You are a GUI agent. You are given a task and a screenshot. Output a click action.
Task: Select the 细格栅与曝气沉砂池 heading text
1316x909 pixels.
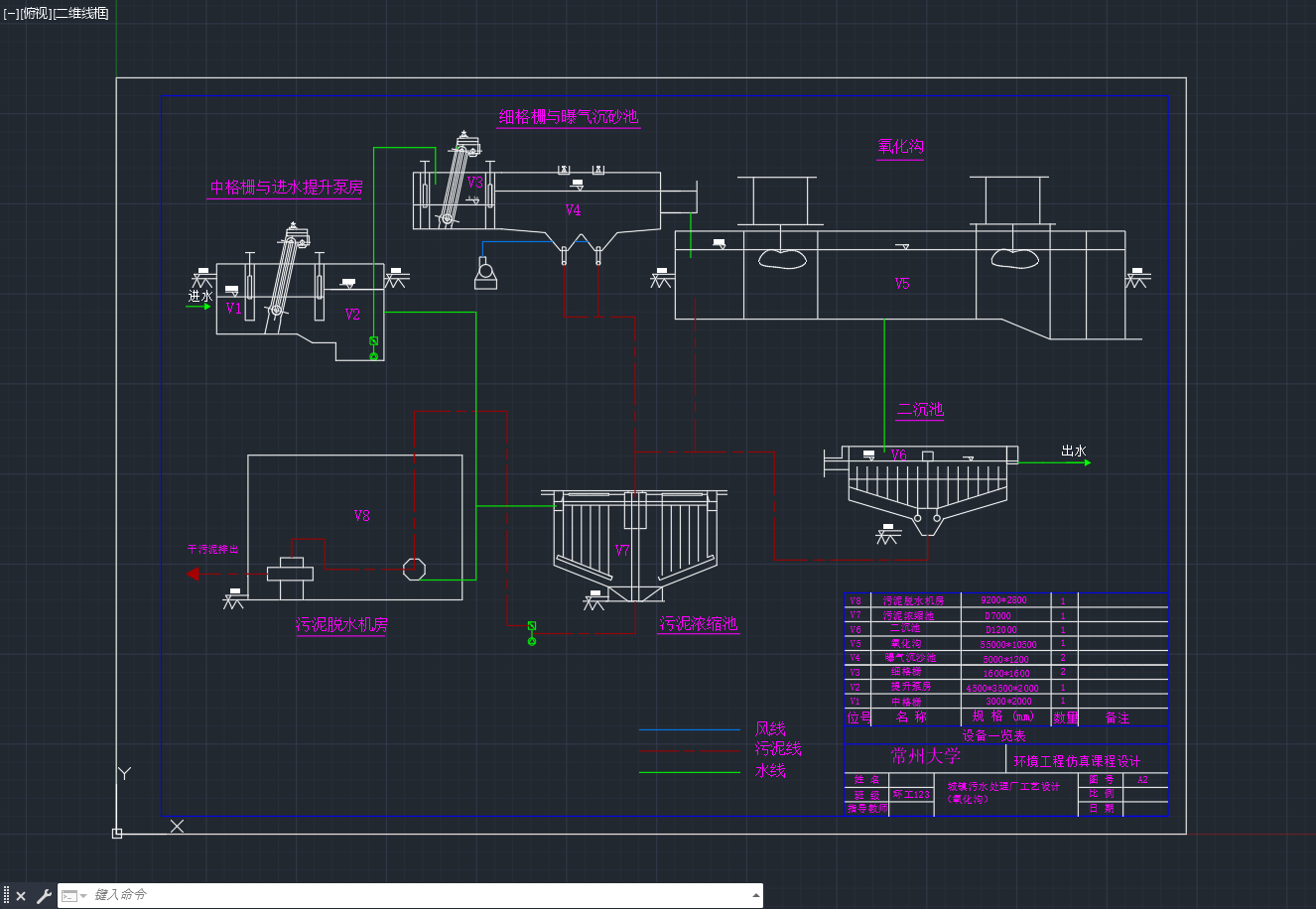tap(569, 117)
